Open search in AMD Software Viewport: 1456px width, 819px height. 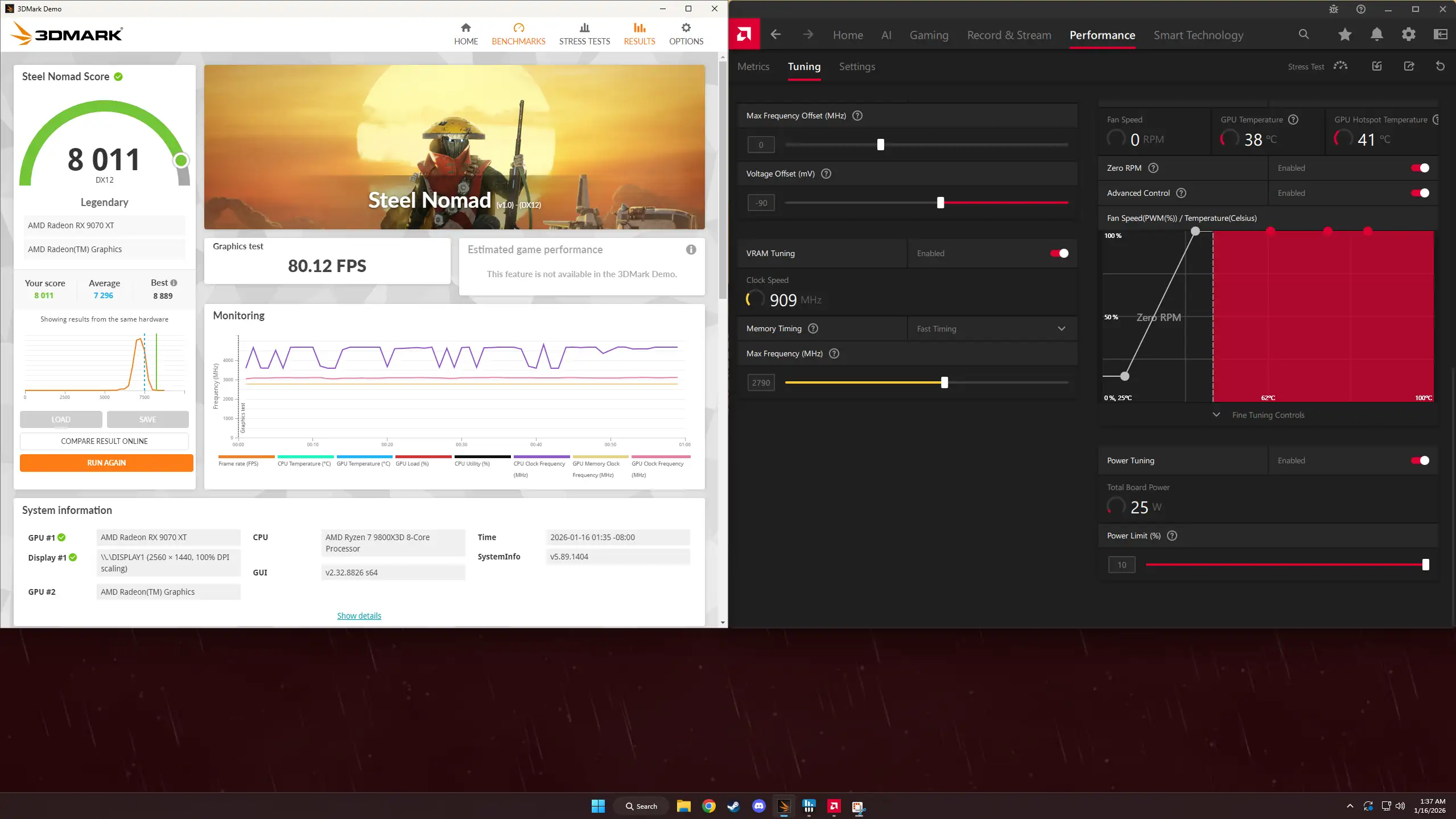pos(1304,35)
